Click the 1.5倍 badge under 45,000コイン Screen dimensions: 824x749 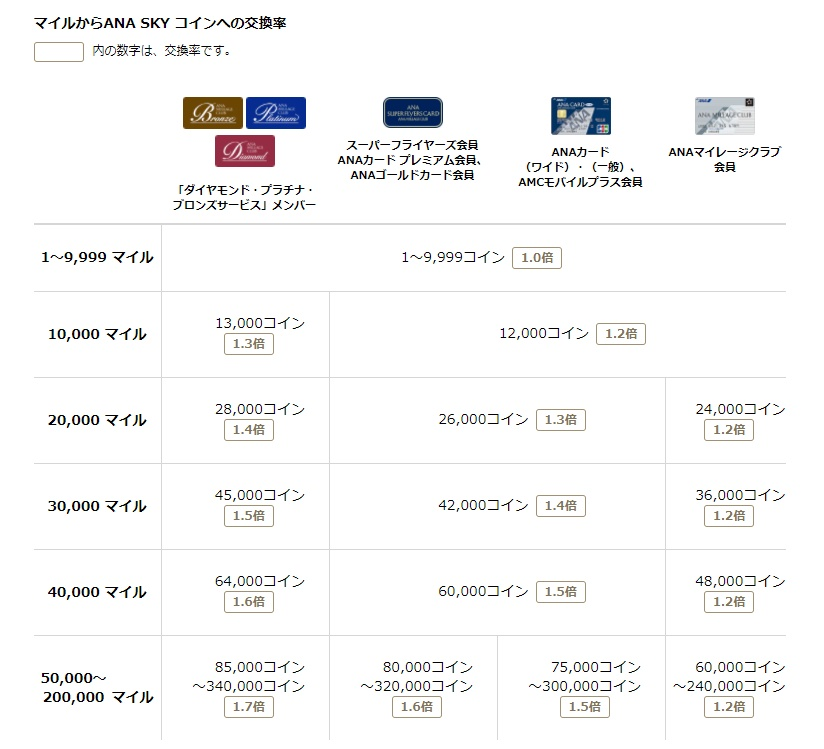tap(249, 516)
